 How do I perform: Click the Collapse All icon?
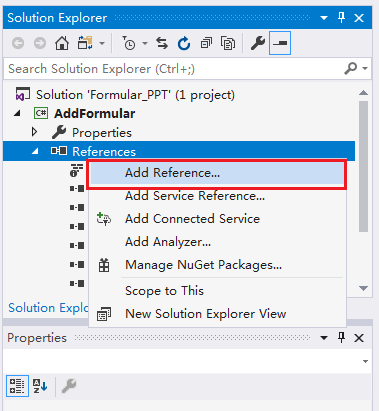[x=206, y=43]
